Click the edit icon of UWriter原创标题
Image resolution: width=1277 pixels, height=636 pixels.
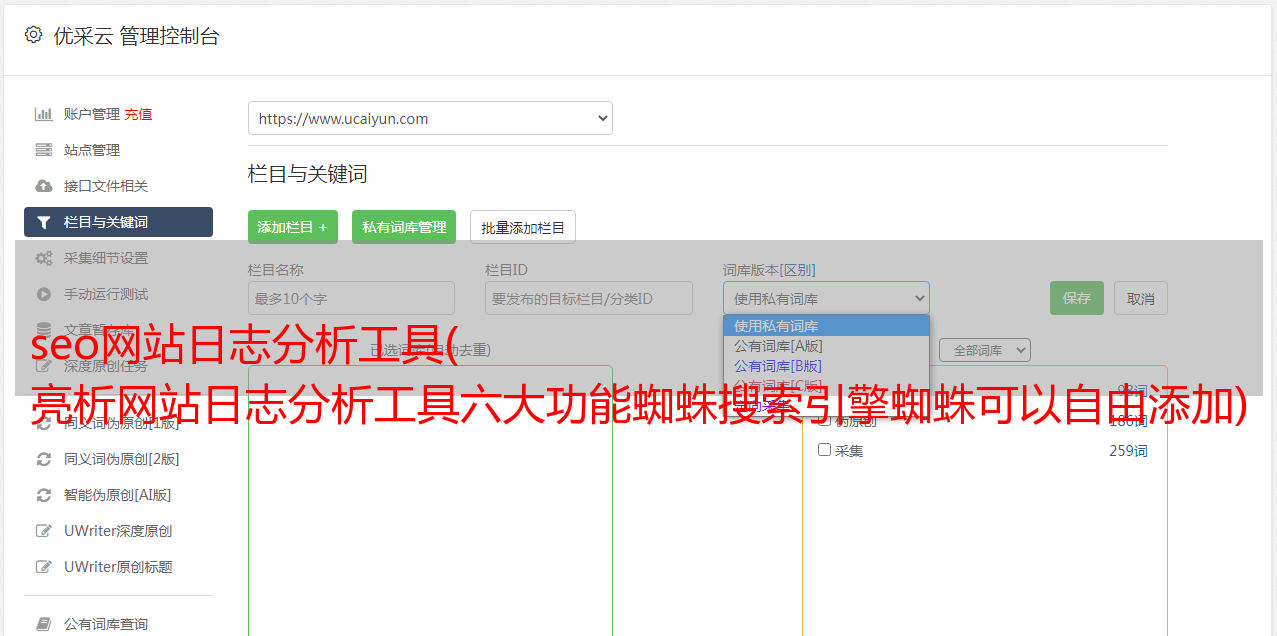point(44,567)
